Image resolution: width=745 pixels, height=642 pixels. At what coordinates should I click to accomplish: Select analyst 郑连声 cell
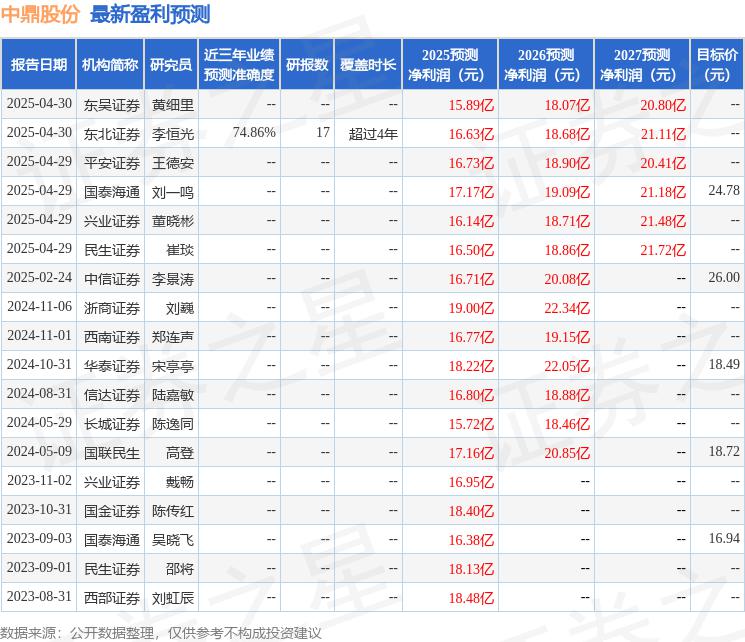tap(173, 337)
